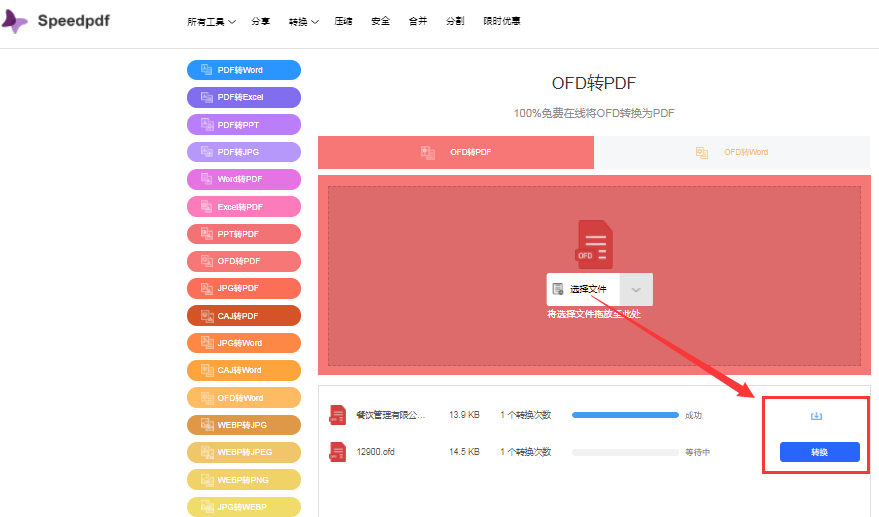
Task: Click the WEBP转JPEG button icon
Action: coord(207,452)
